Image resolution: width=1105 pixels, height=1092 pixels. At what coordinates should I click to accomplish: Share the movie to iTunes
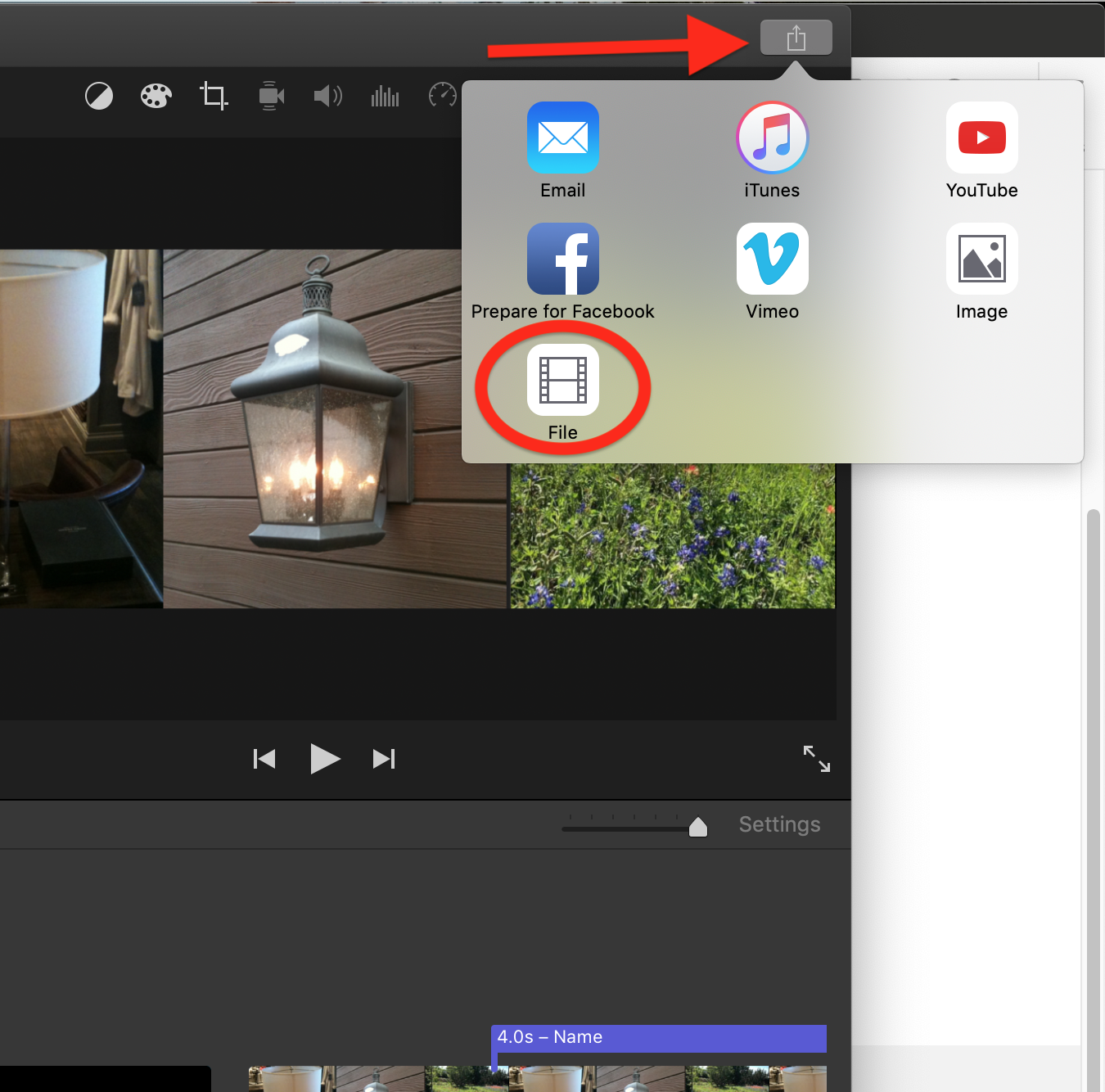[x=772, y=151]
